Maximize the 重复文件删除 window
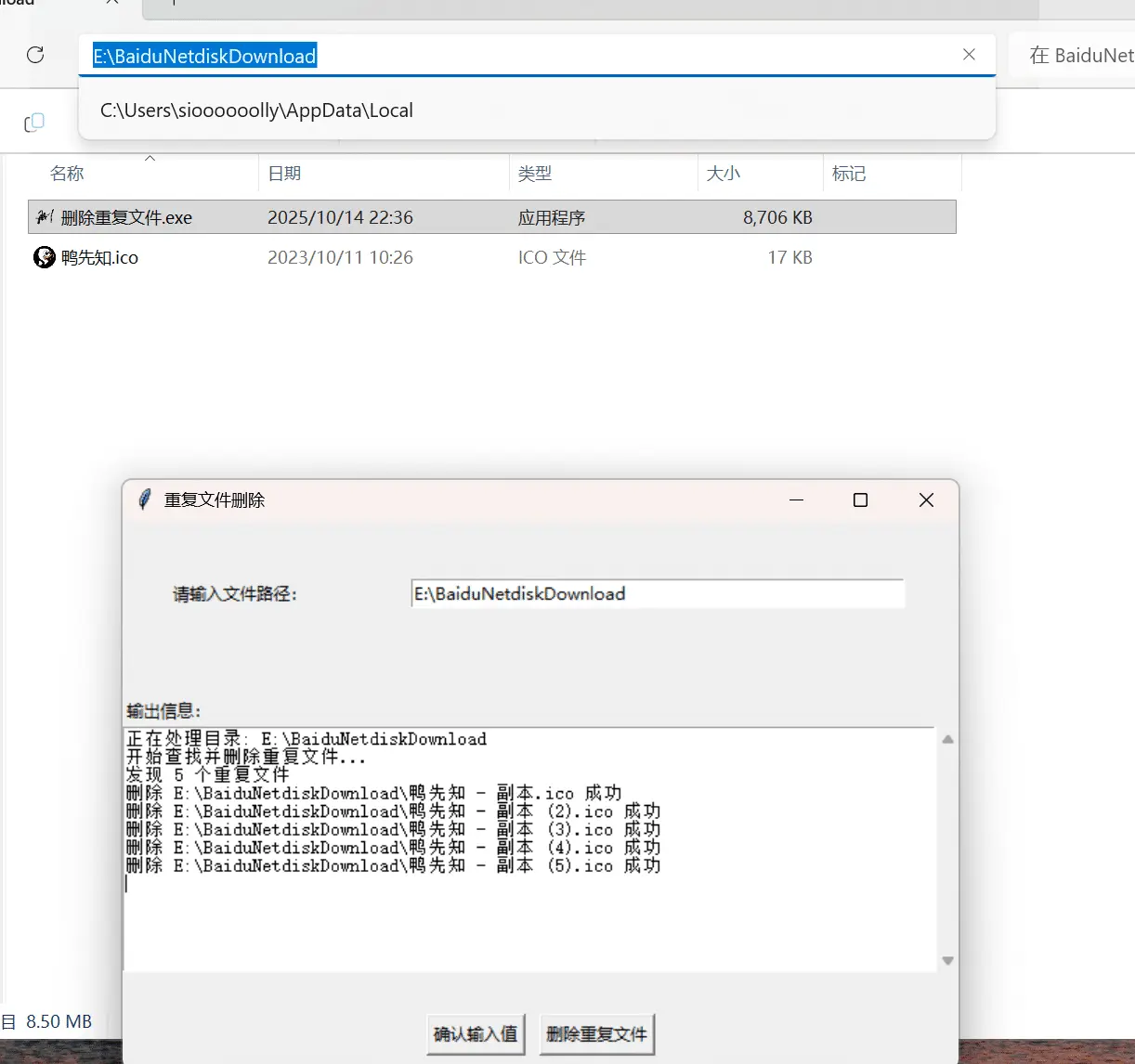 [x=860, y=500]
